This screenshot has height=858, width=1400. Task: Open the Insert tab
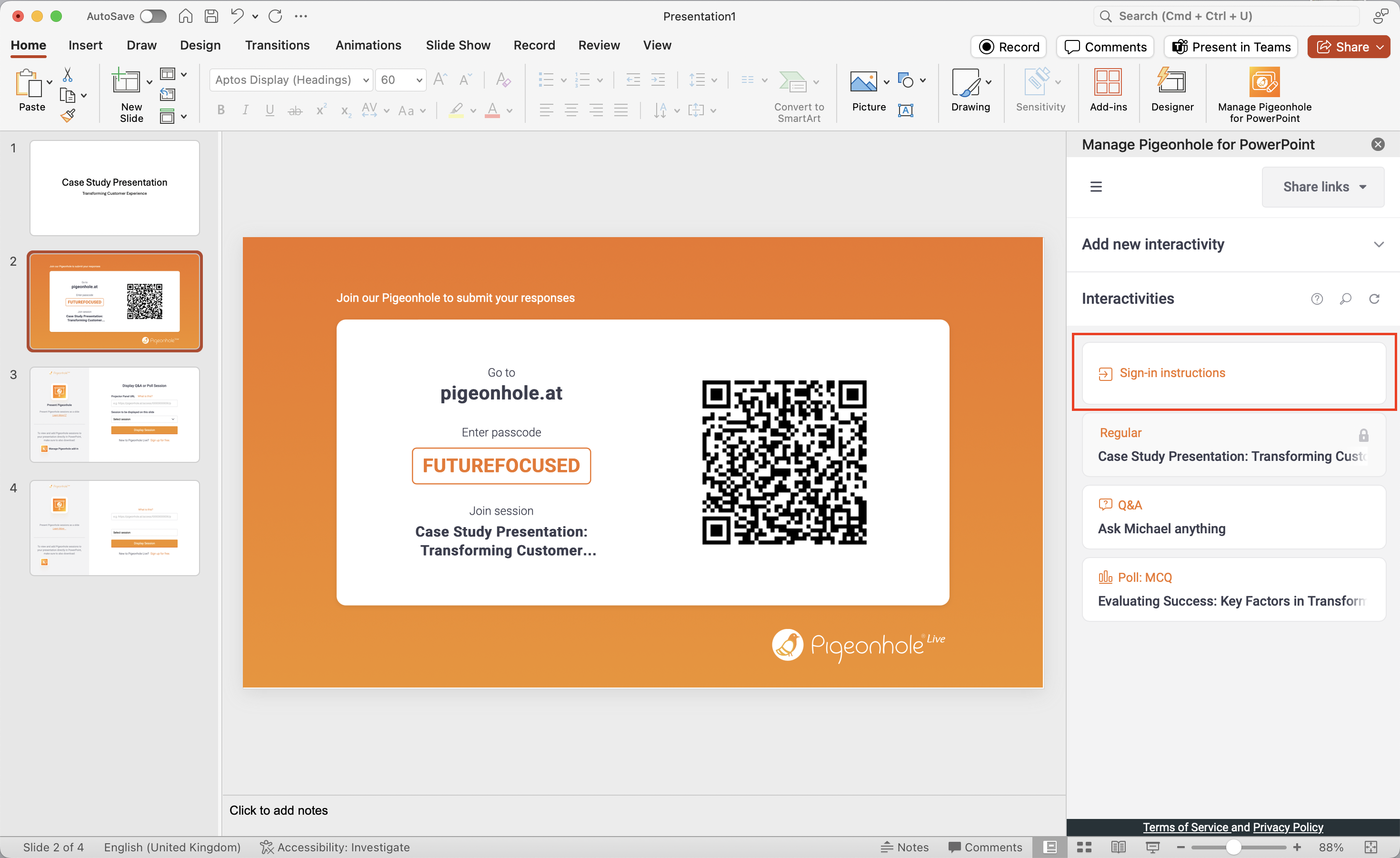pyautogui.click(x=85, y=45)
